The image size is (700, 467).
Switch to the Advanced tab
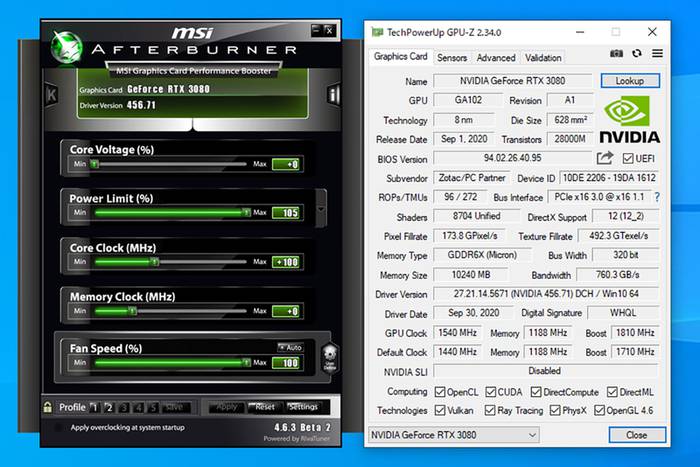[x=496, y=58]
